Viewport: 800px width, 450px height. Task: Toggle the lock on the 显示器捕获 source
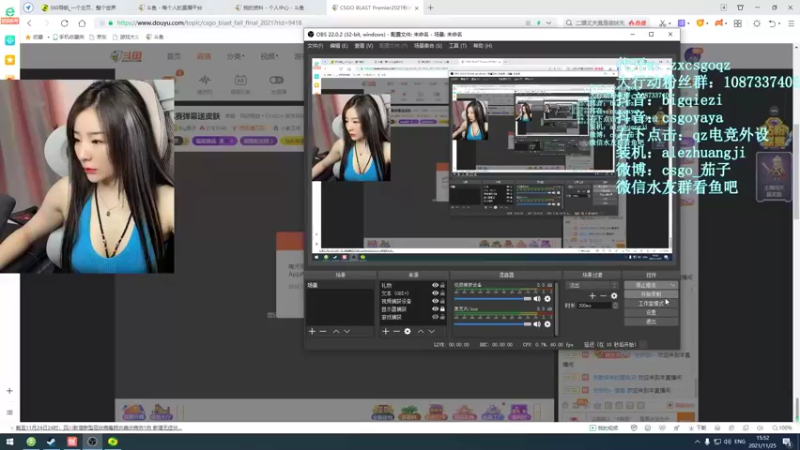(442, 309)
